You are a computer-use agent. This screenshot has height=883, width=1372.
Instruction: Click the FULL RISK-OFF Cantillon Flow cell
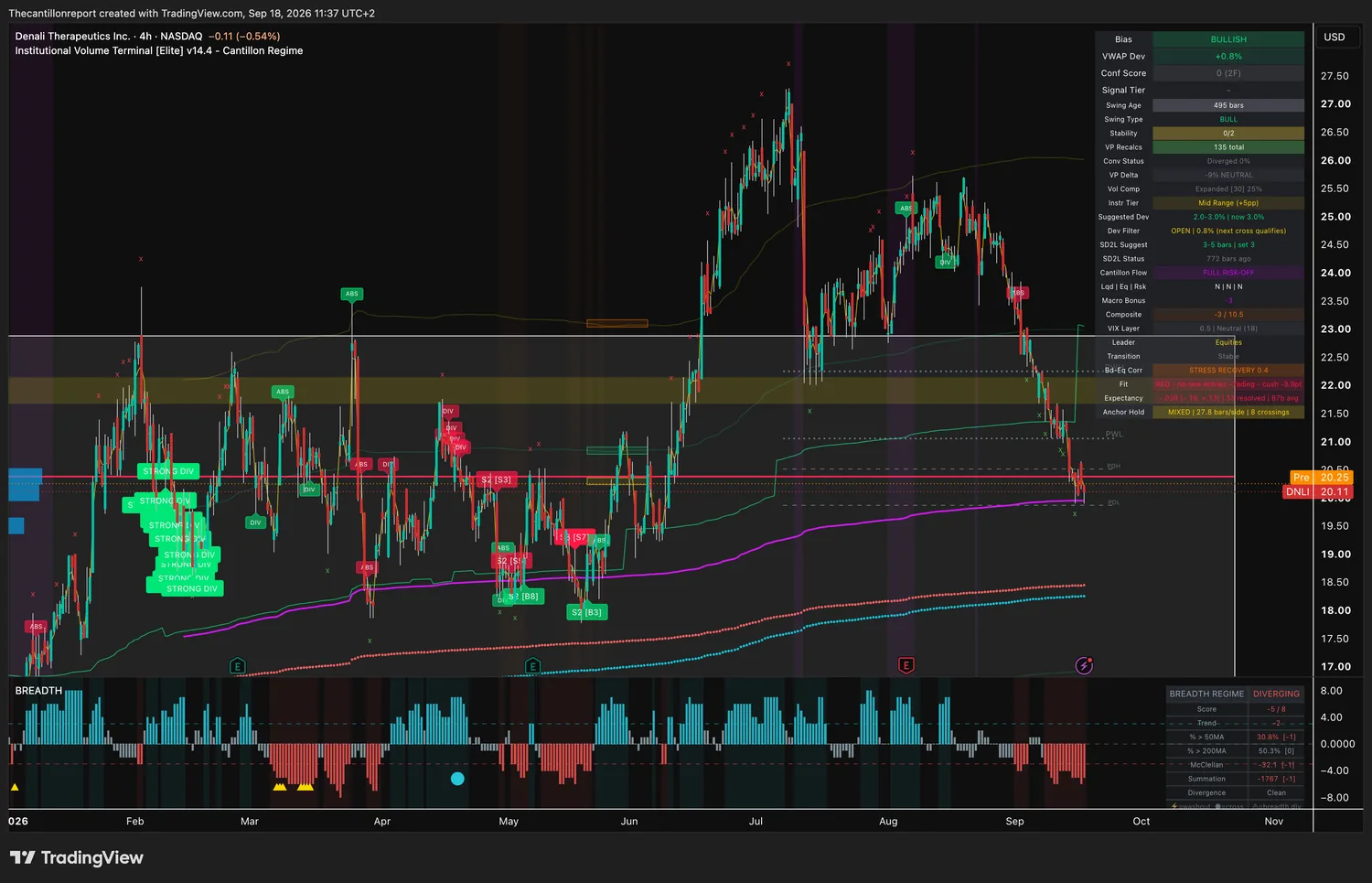tap(1228, 273)
